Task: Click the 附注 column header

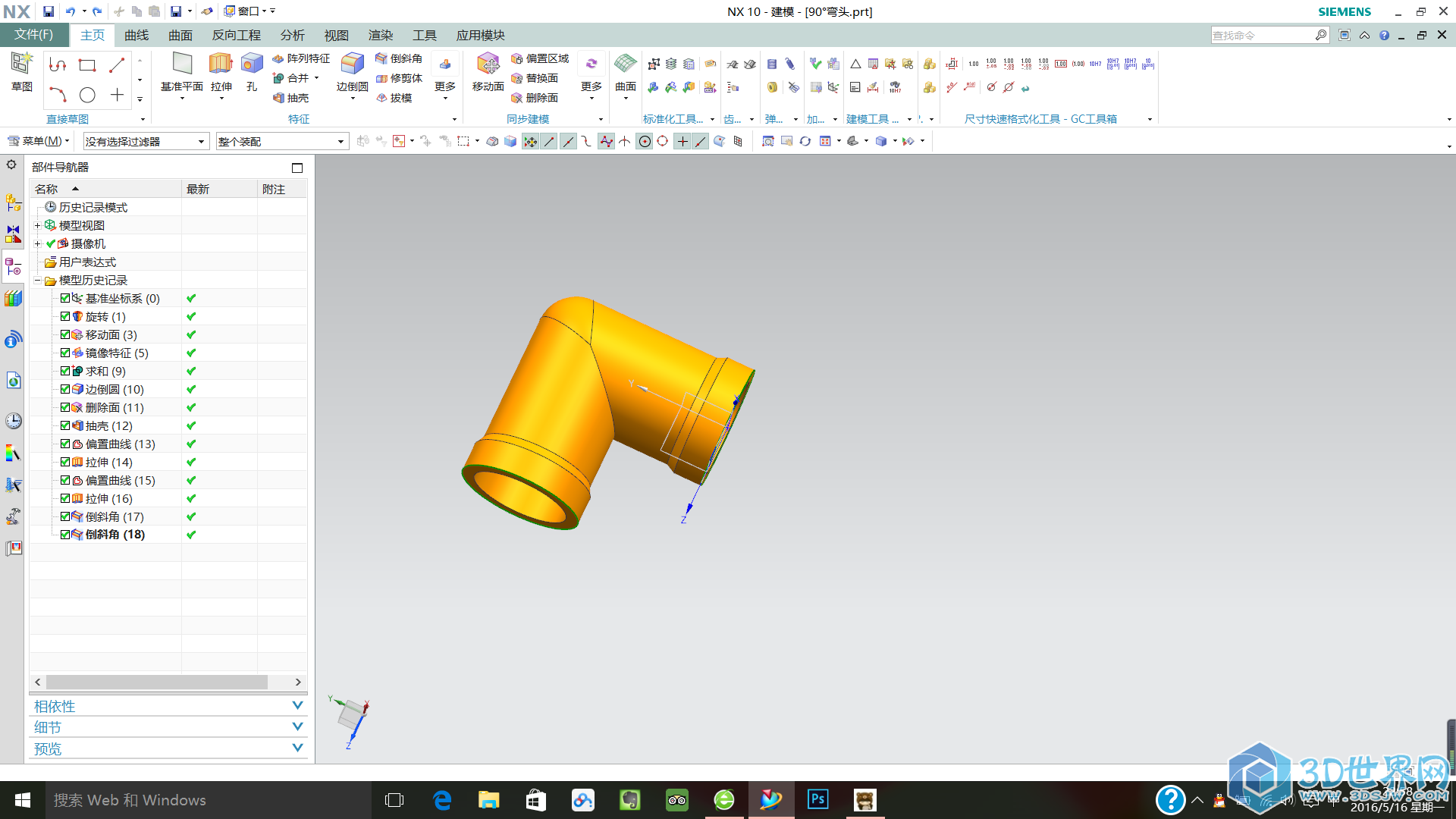Action: coord(282,189)
